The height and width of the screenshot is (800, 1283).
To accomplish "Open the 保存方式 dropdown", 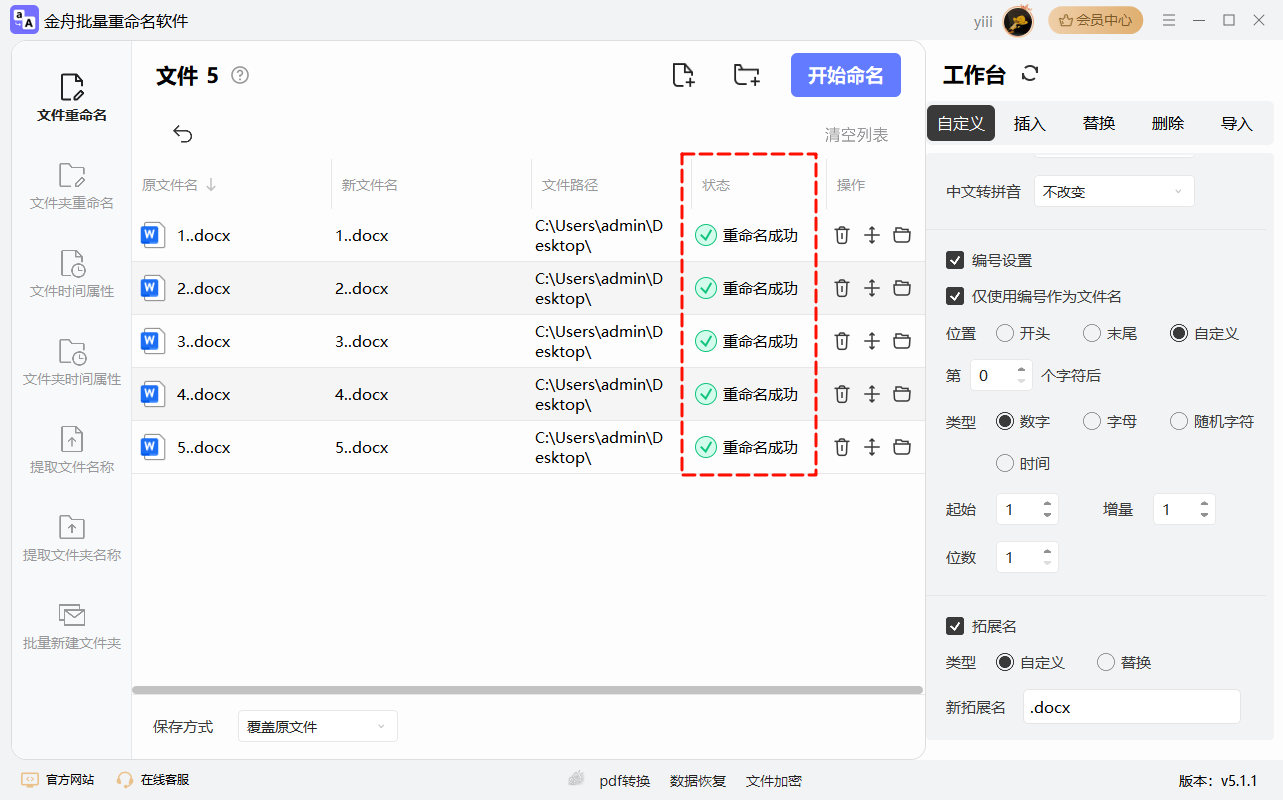I will click(317, 725).
